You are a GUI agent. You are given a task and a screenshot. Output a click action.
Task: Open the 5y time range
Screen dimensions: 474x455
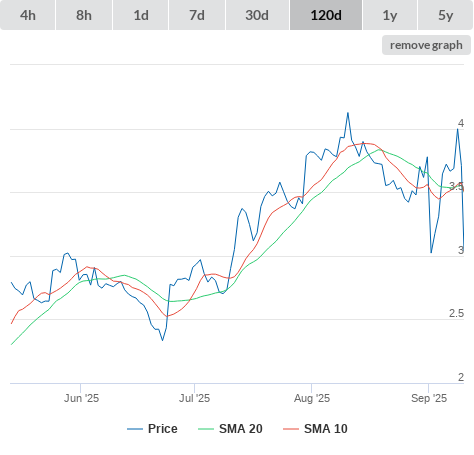click(x=445, y=15)
